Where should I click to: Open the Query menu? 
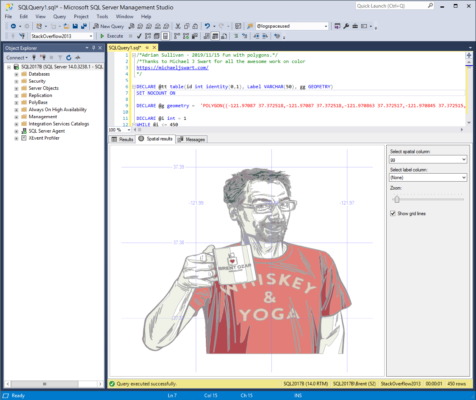pyautogui.click(x=59, y=16)
